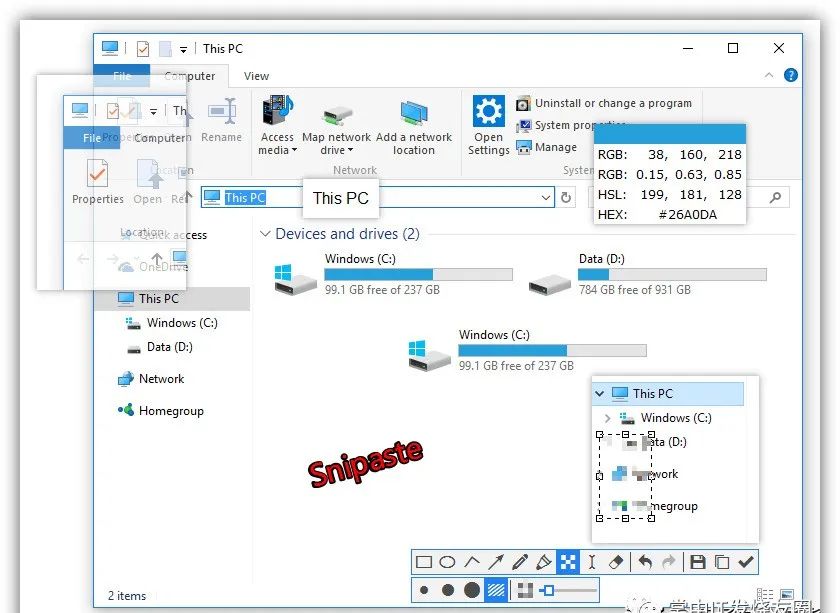This screenshot has height=613, width=840.
Task: Click the "HSL: 199, 181, 128" line
Action: click(670, 195)
